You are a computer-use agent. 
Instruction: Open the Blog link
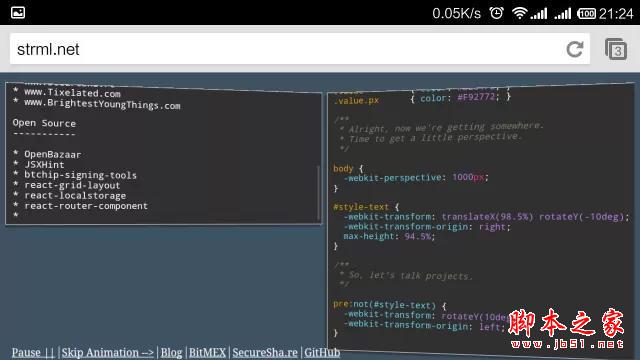click(171, 352)
